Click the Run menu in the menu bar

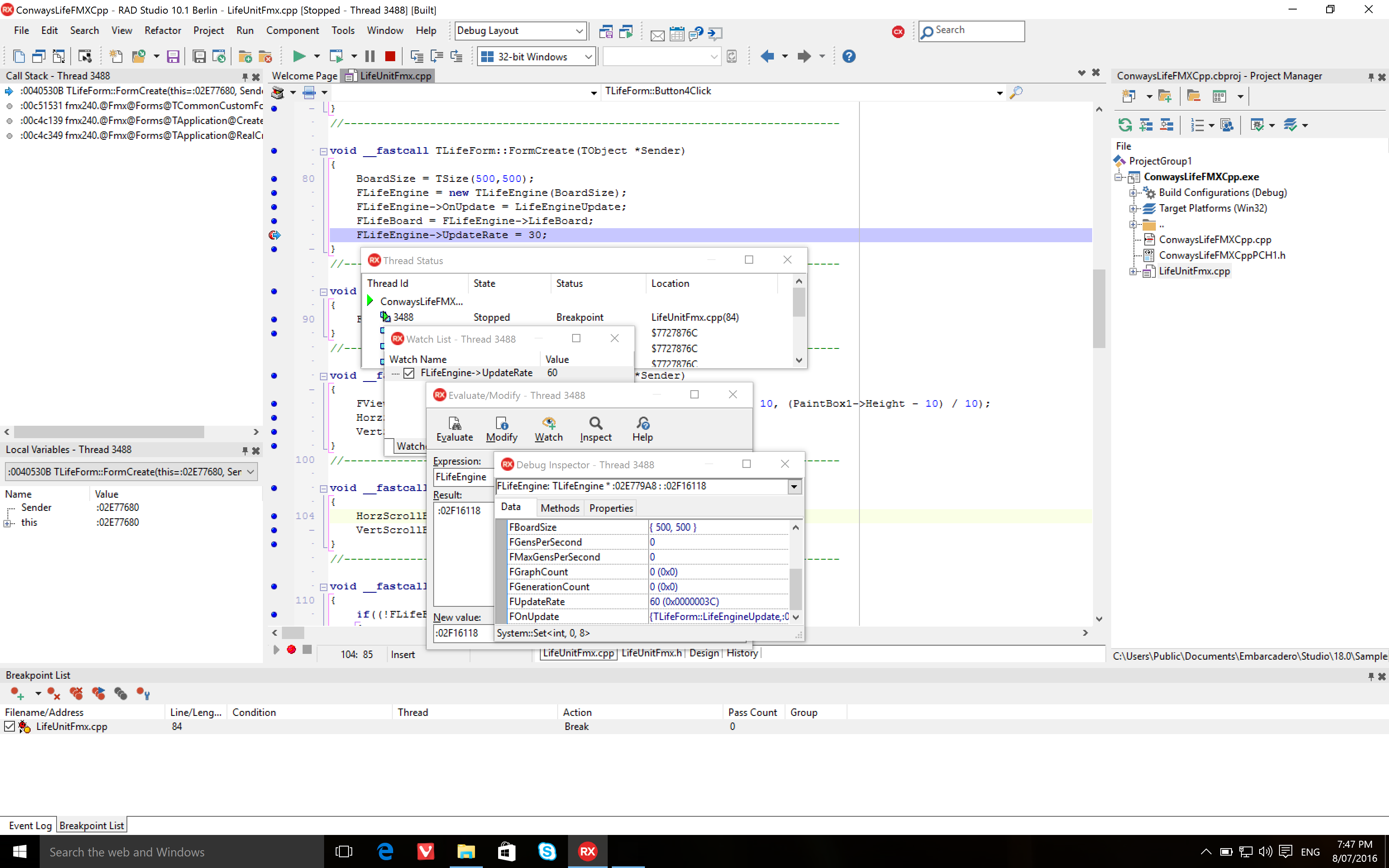[244, 30]
